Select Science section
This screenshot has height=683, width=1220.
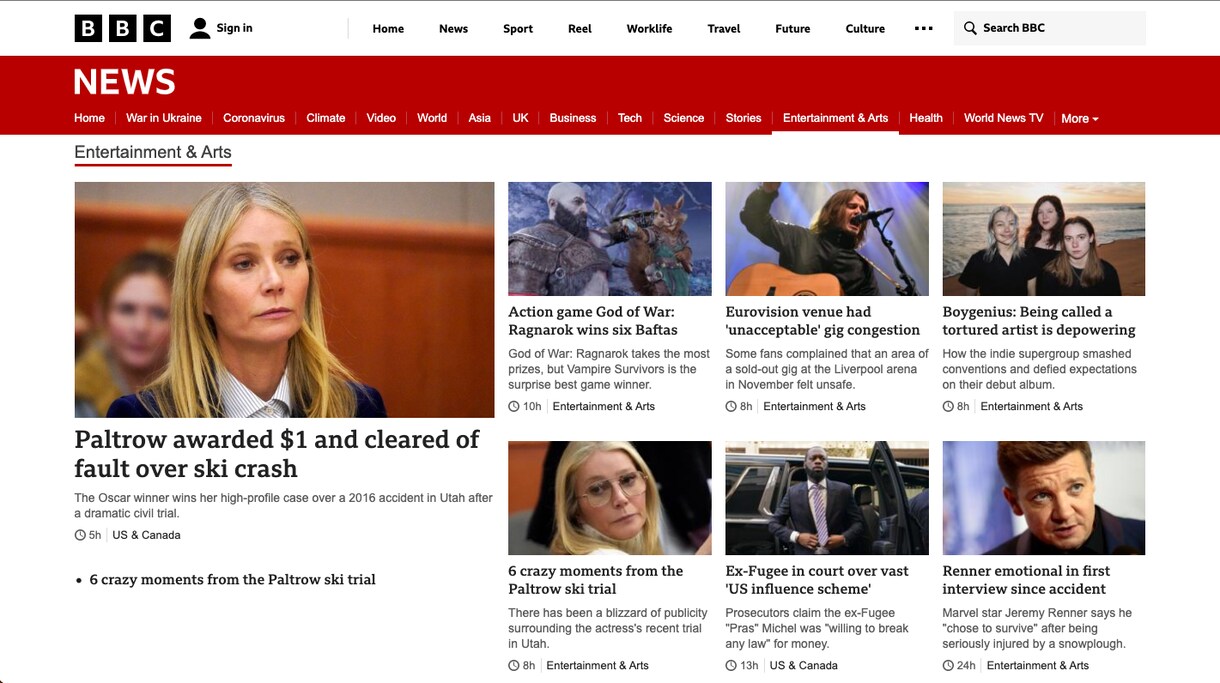(x=684, y=118)
